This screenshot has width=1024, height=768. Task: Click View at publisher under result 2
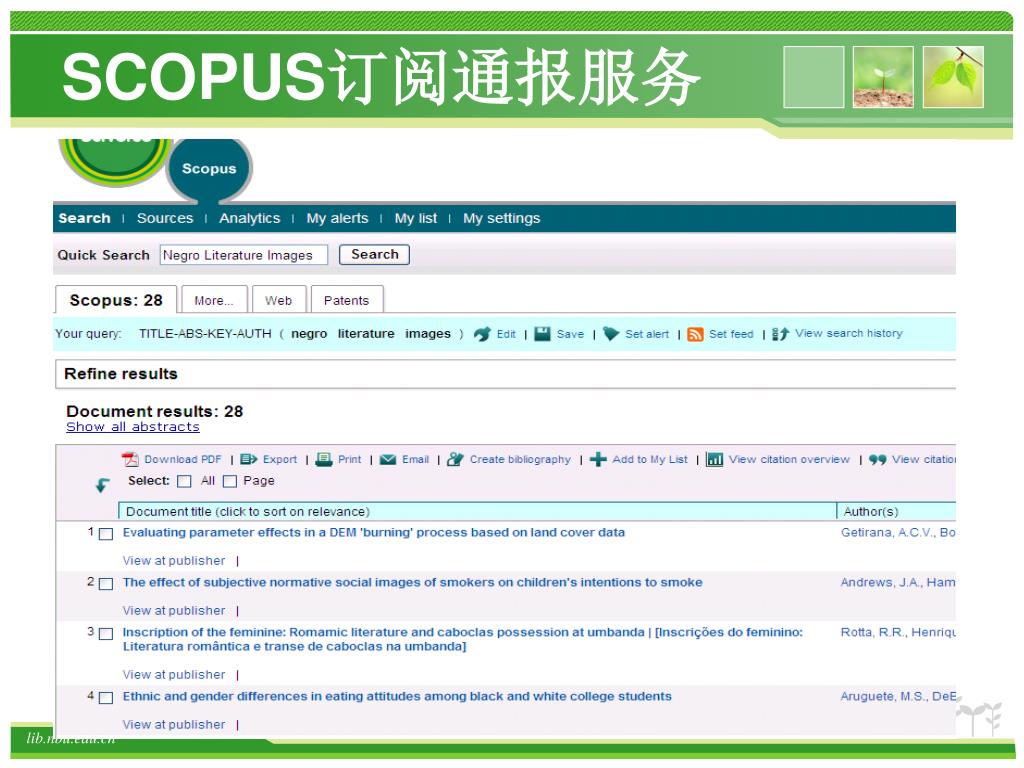click(x=174, y=610)
